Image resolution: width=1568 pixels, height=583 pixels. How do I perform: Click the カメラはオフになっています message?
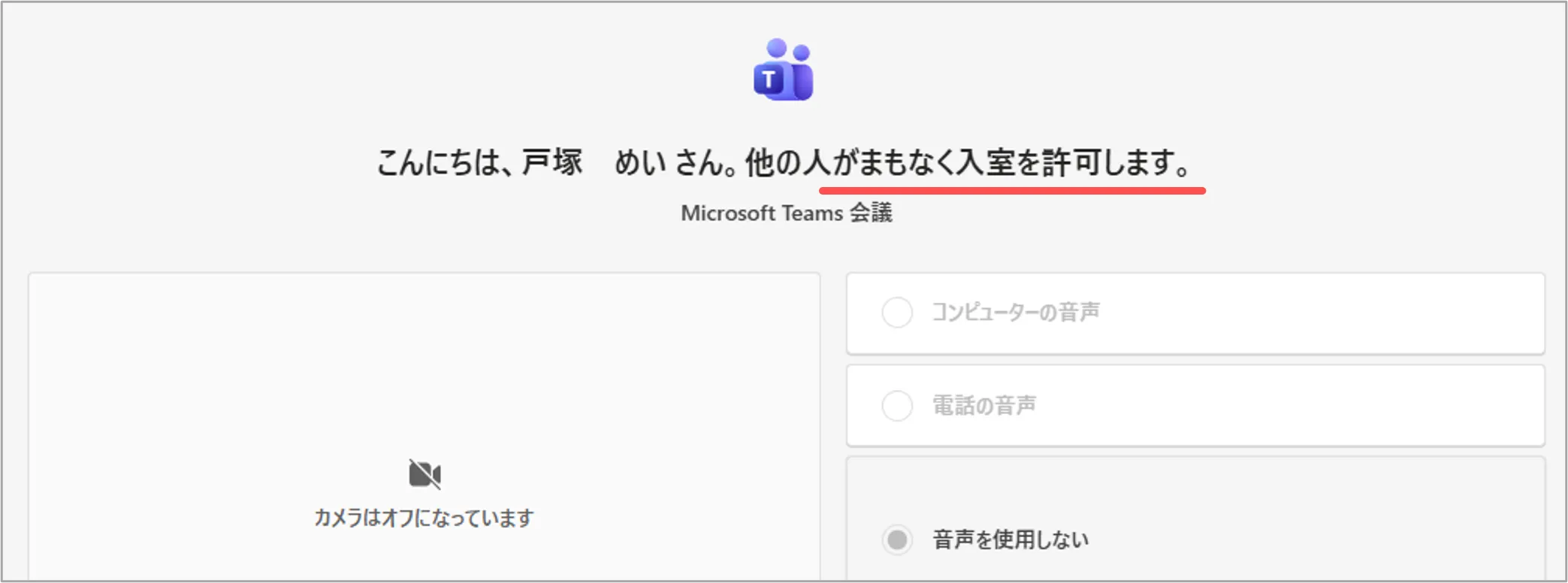424,518
